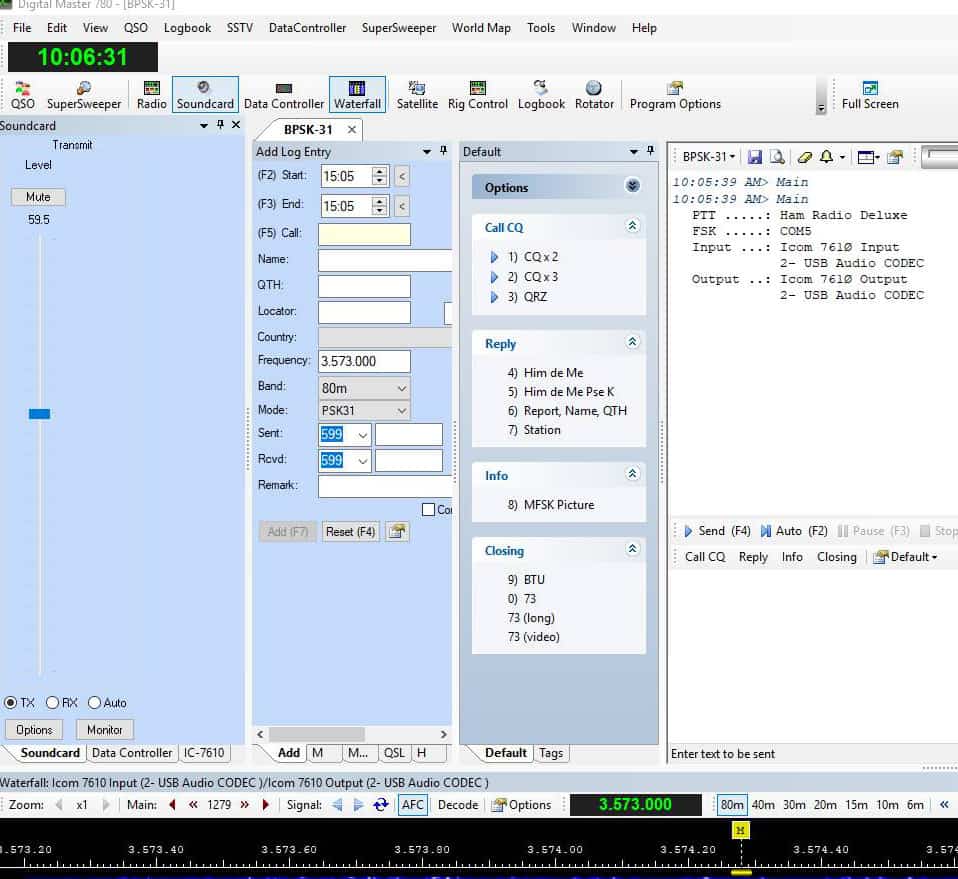Viewport: 958px width, 879px height.
Task: Open the Logbook toolbar icon
Action: pyautogui.click(x=541, y=95)
